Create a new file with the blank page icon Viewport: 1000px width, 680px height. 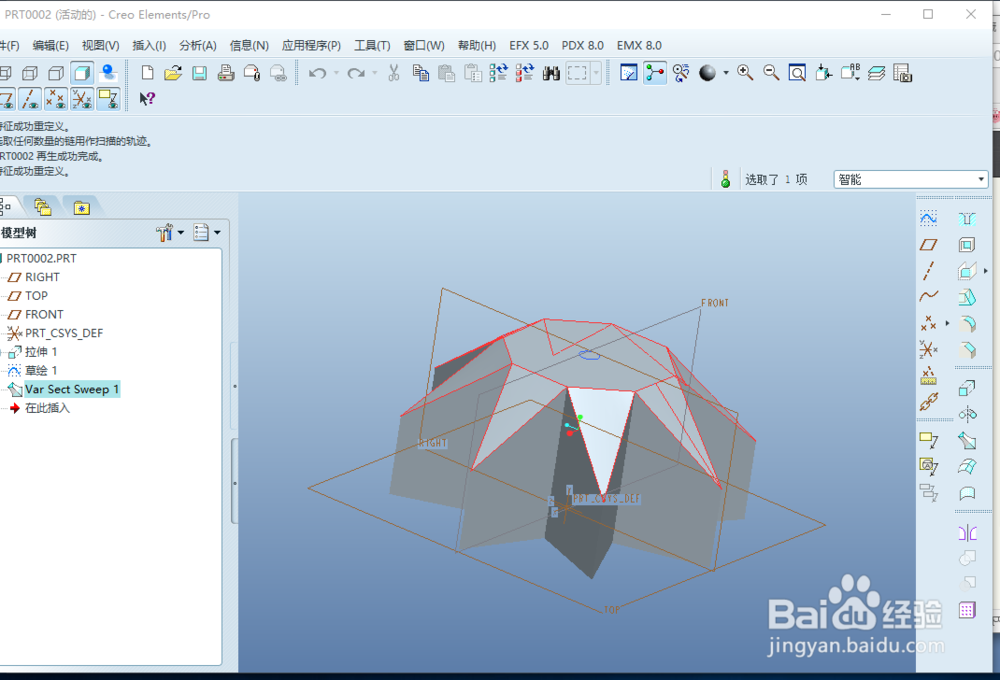coord(147,73)
